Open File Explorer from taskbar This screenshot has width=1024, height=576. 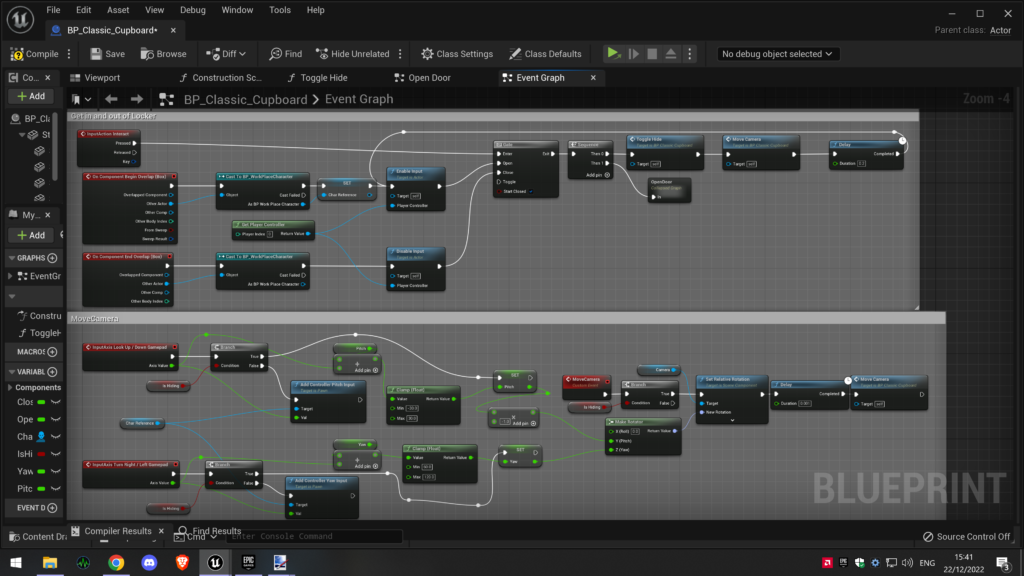pos(50,562)
